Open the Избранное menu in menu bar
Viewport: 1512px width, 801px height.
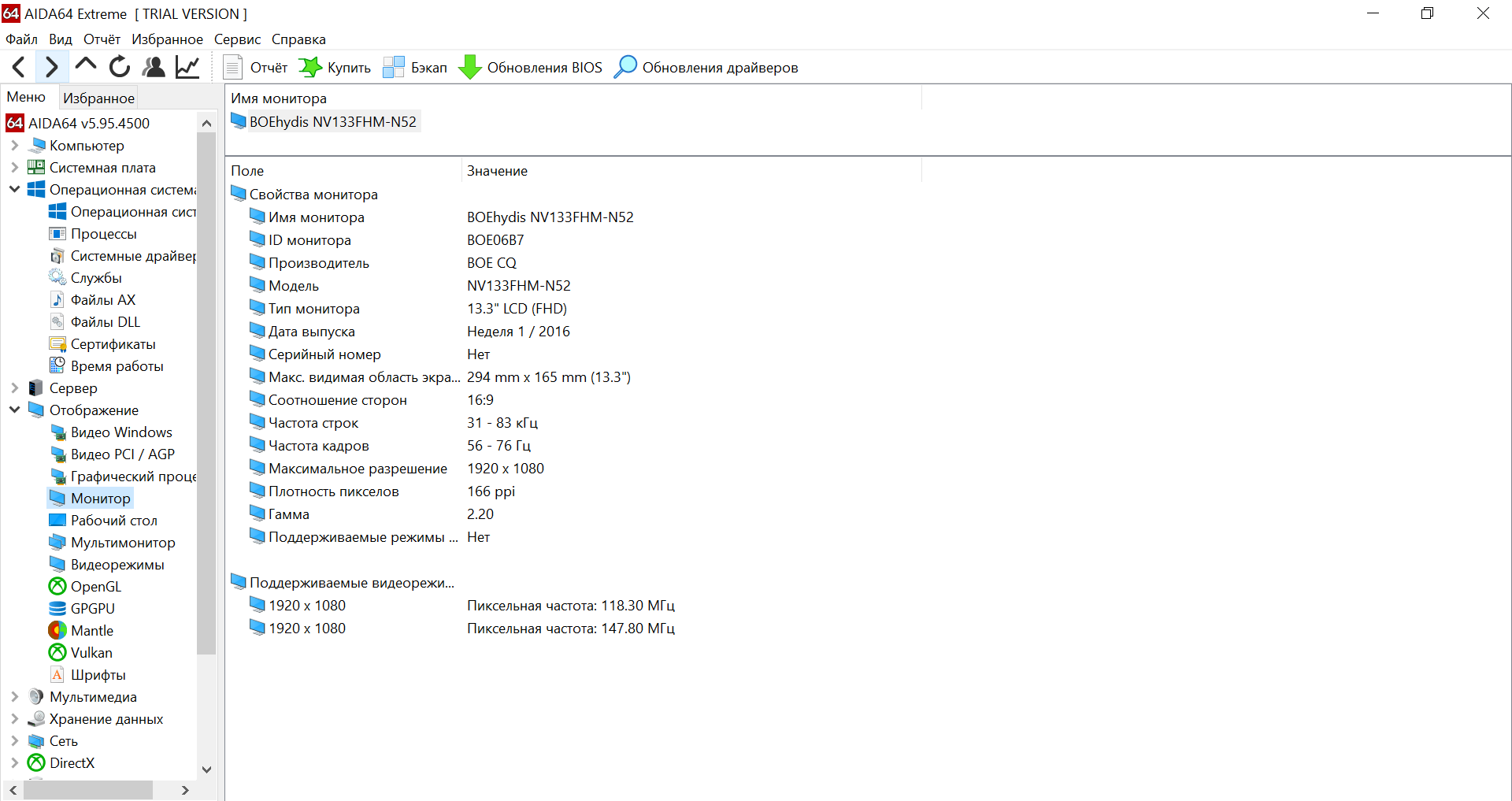pyautogui.click(x=167, y=39)
